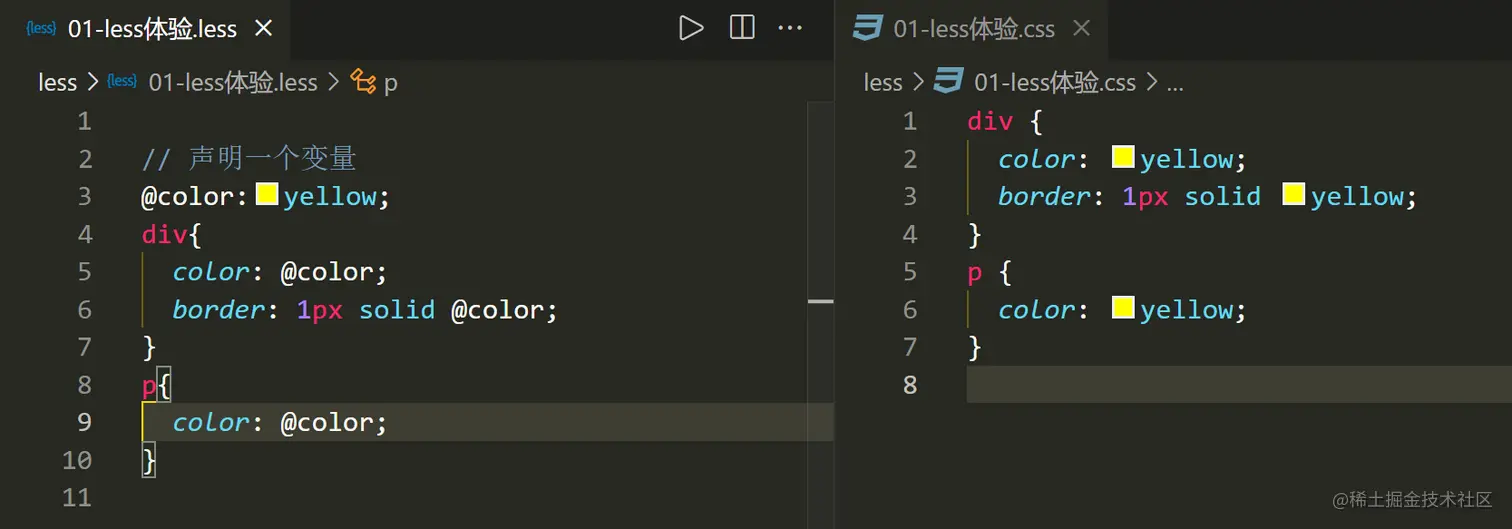1512x529 pixels.
Task: Close the 01-less体验.css tab
Action: [x=1081, y=29]
